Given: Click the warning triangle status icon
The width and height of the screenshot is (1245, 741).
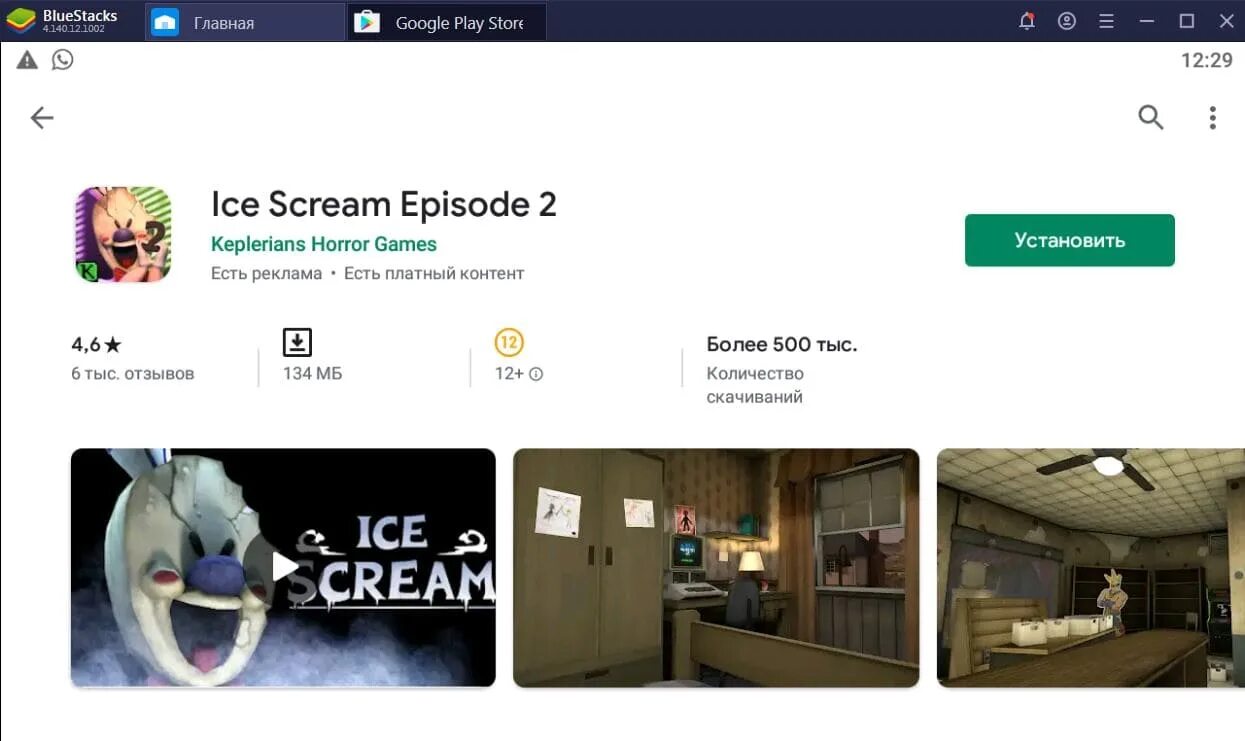Looking at the screenshot, I should pyautogui.click(x=27, y=60).
